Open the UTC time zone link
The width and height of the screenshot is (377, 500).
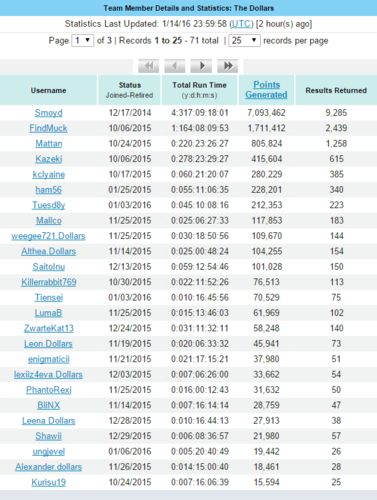(242, 24)
